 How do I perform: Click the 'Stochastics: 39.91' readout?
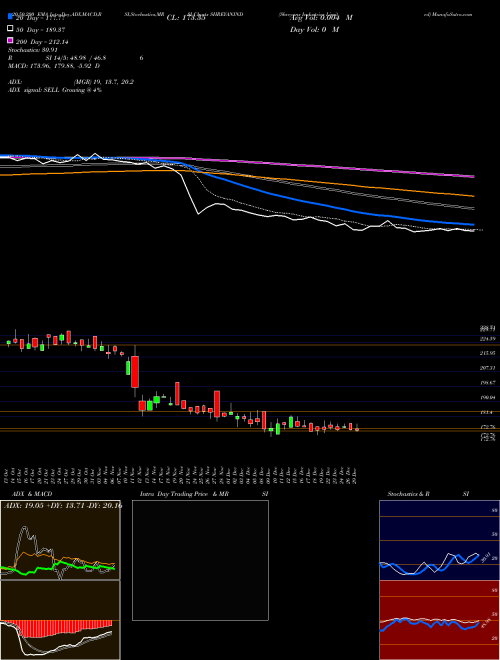(x=33, y=50)
